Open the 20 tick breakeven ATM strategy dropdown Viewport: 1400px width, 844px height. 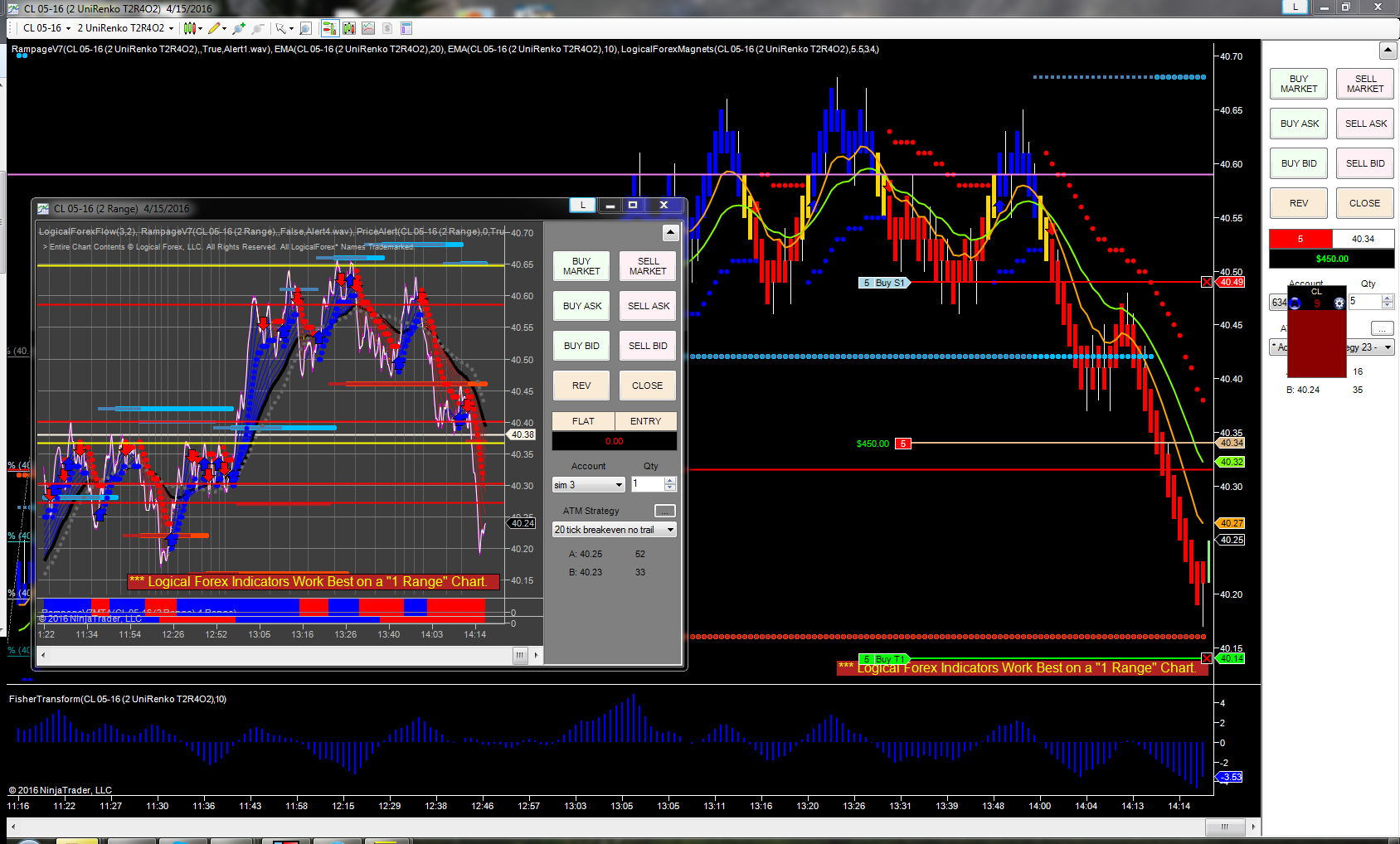(615, 530)
